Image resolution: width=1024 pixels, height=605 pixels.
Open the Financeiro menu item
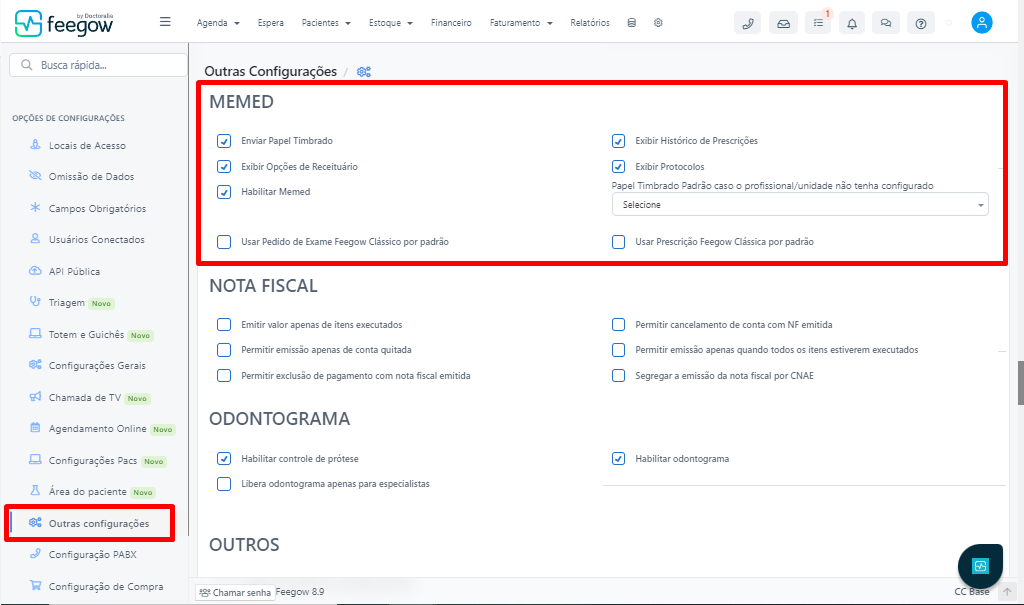coord(451,23)
